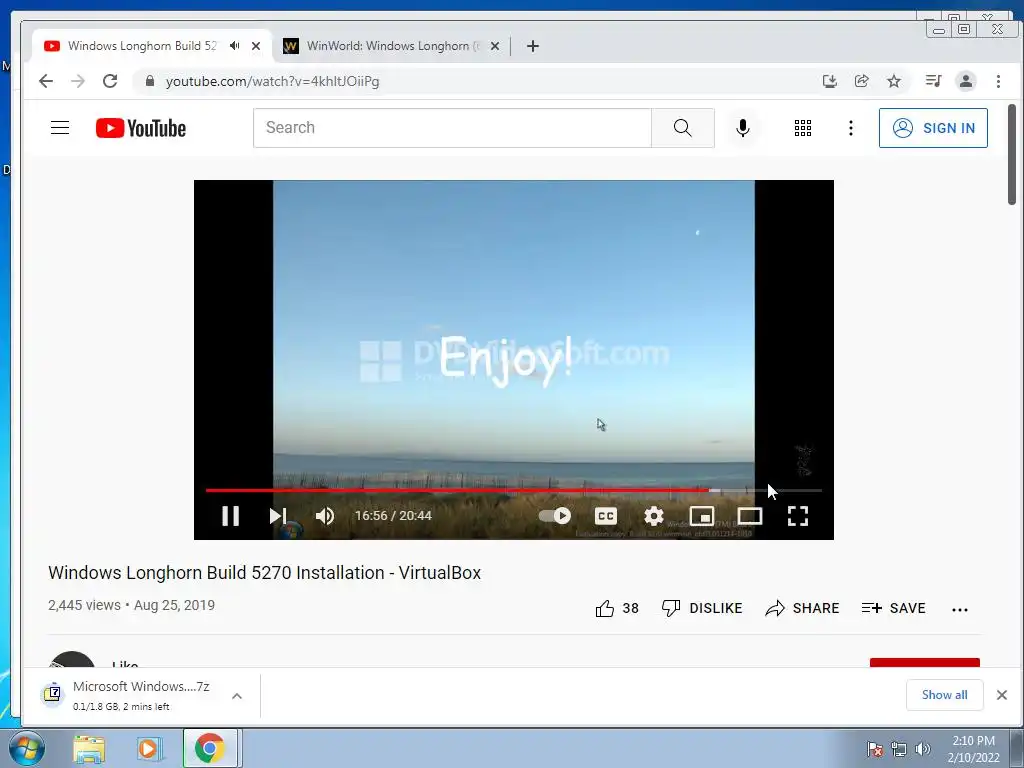This screenshot has height=768, width=1024.
Task: Reload the current page
Action: click(x=110, y=81)
